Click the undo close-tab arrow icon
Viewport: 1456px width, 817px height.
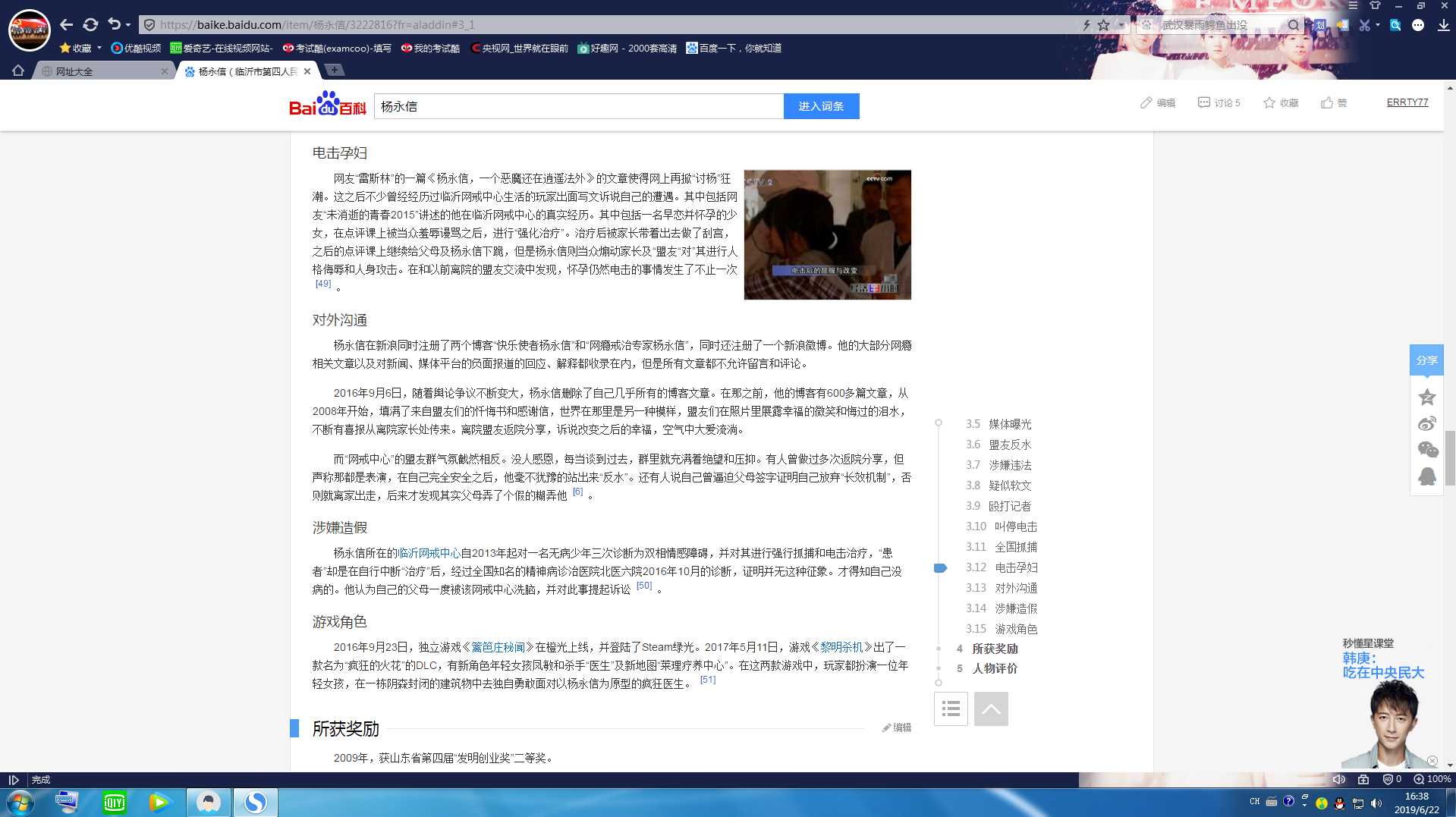point(114,24)
